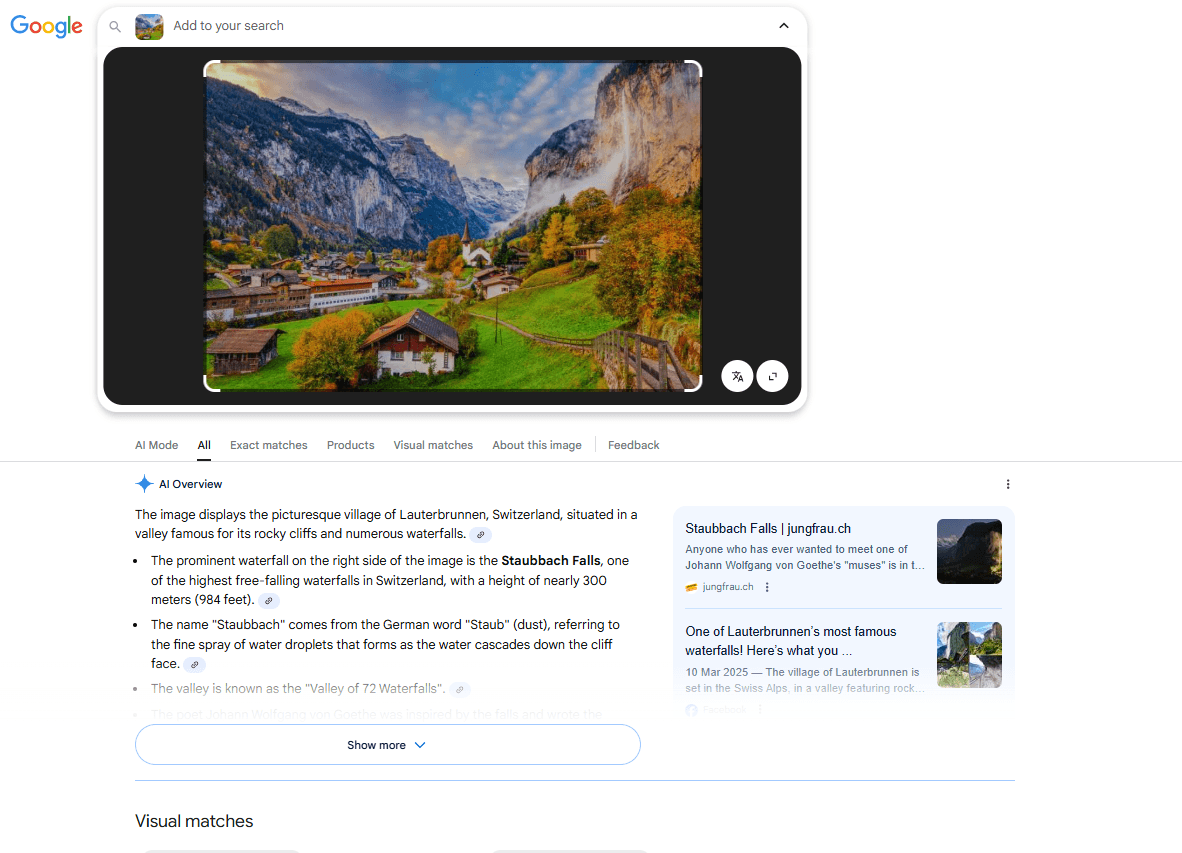The image size is (1182, 853).
Task: Translate text in the image
Action: (737, 376)
